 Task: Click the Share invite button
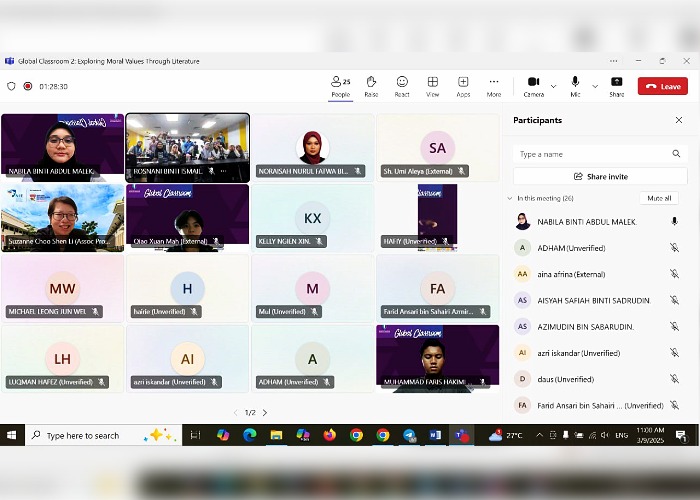601,176
